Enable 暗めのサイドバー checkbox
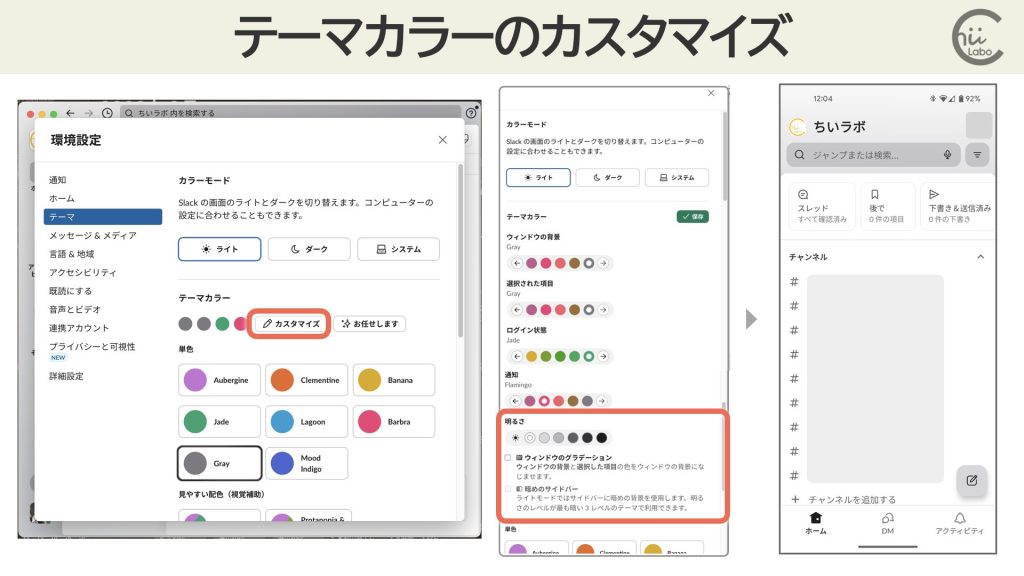1024x576 pixels. point(508,489)
